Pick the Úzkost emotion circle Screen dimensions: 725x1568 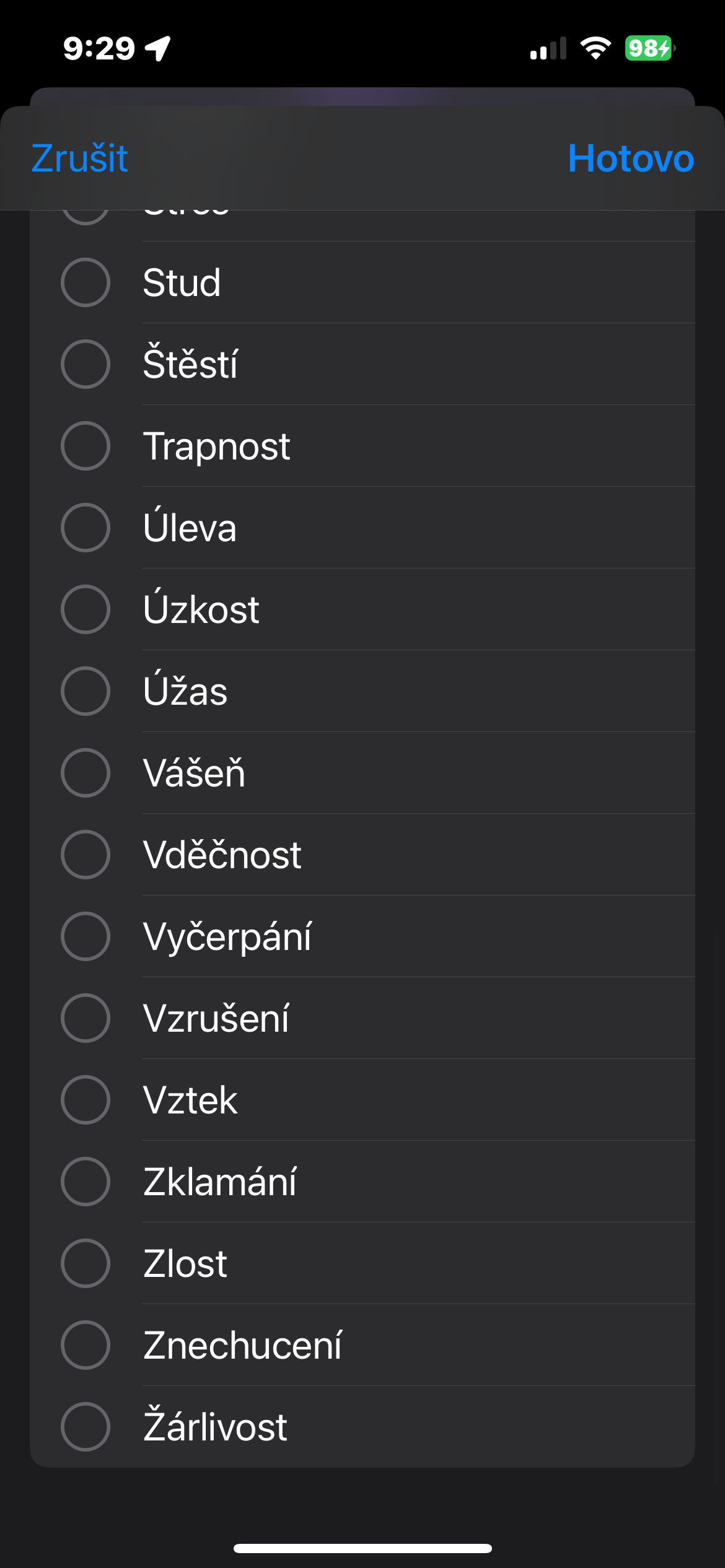pyautogui.click(x=86, y=609)
